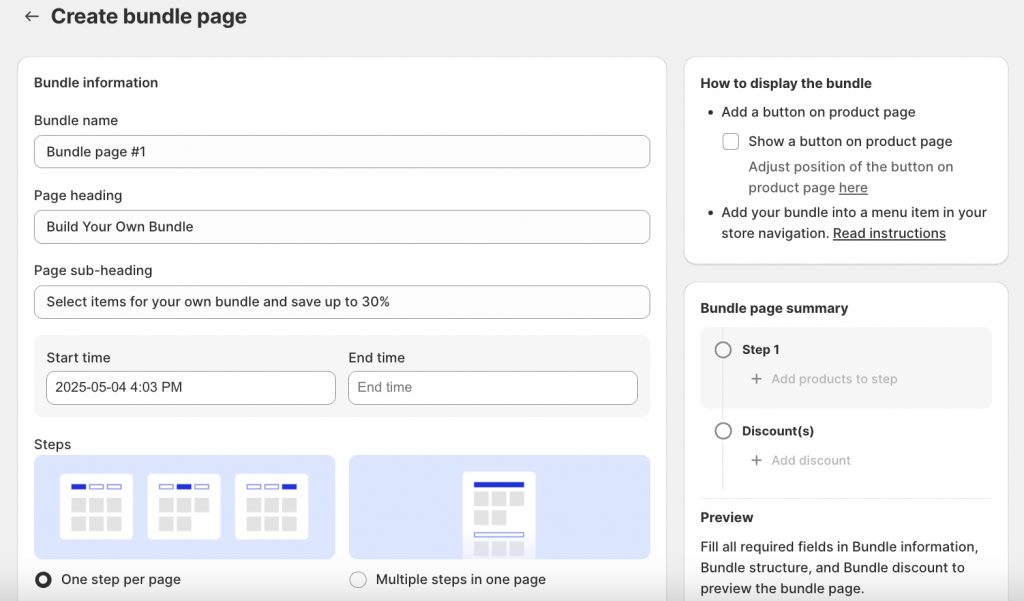Screen dimensions: 1024x601
Task: Expand Step 1 in bundle page summary
Action: pos(761,350)
